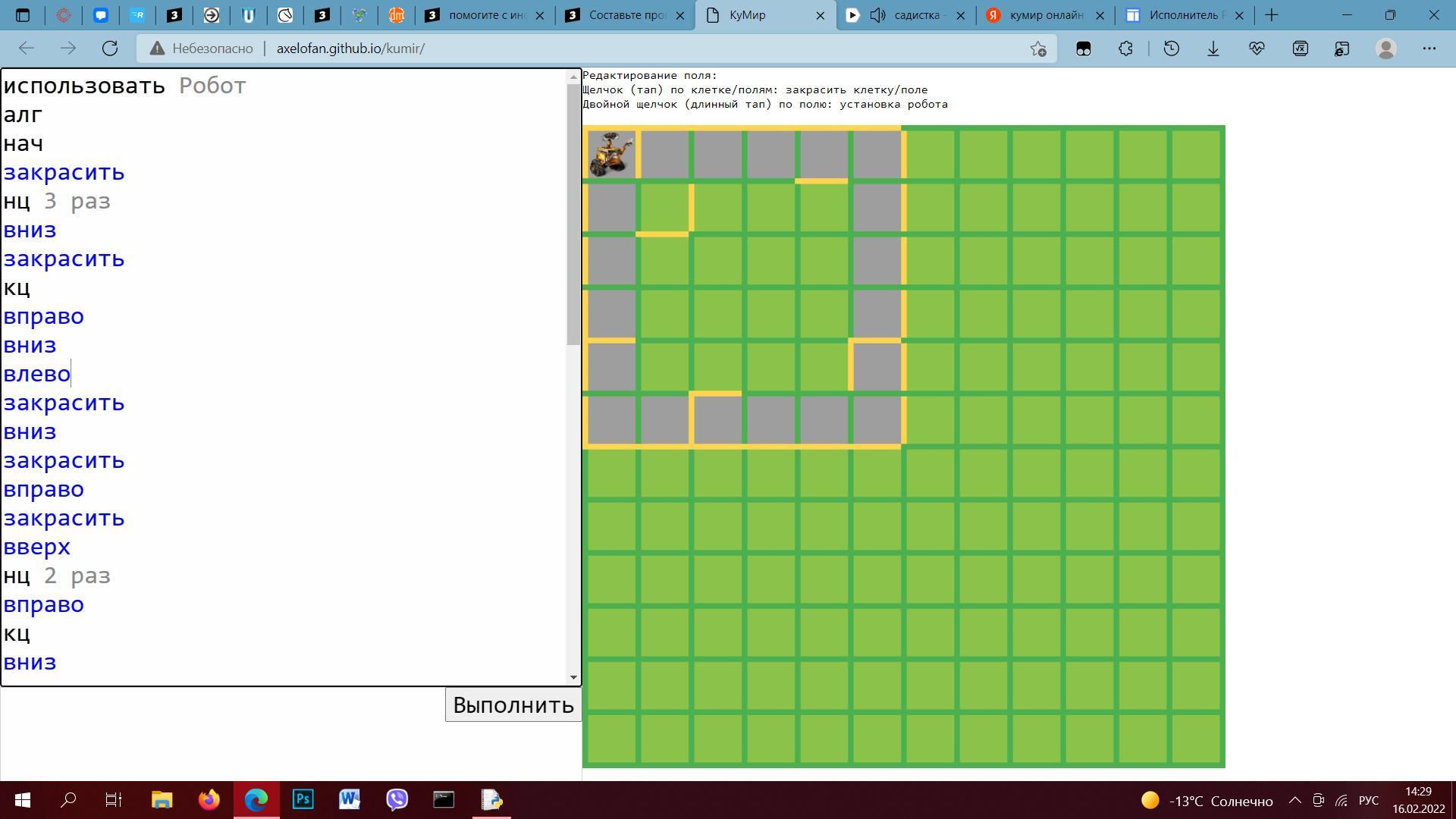Toggle the gray cell in the top-right corner of the painted area

click(877, 155)
